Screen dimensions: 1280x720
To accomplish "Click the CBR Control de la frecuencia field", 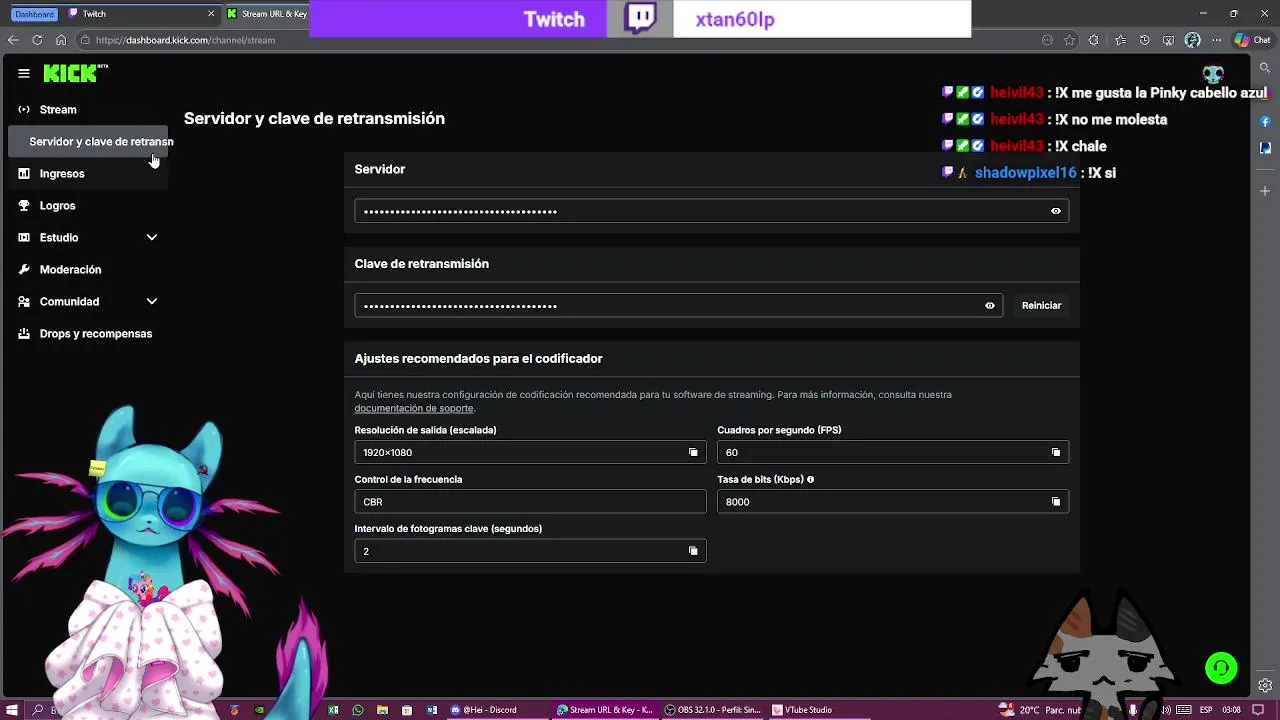I will [530, 501].
